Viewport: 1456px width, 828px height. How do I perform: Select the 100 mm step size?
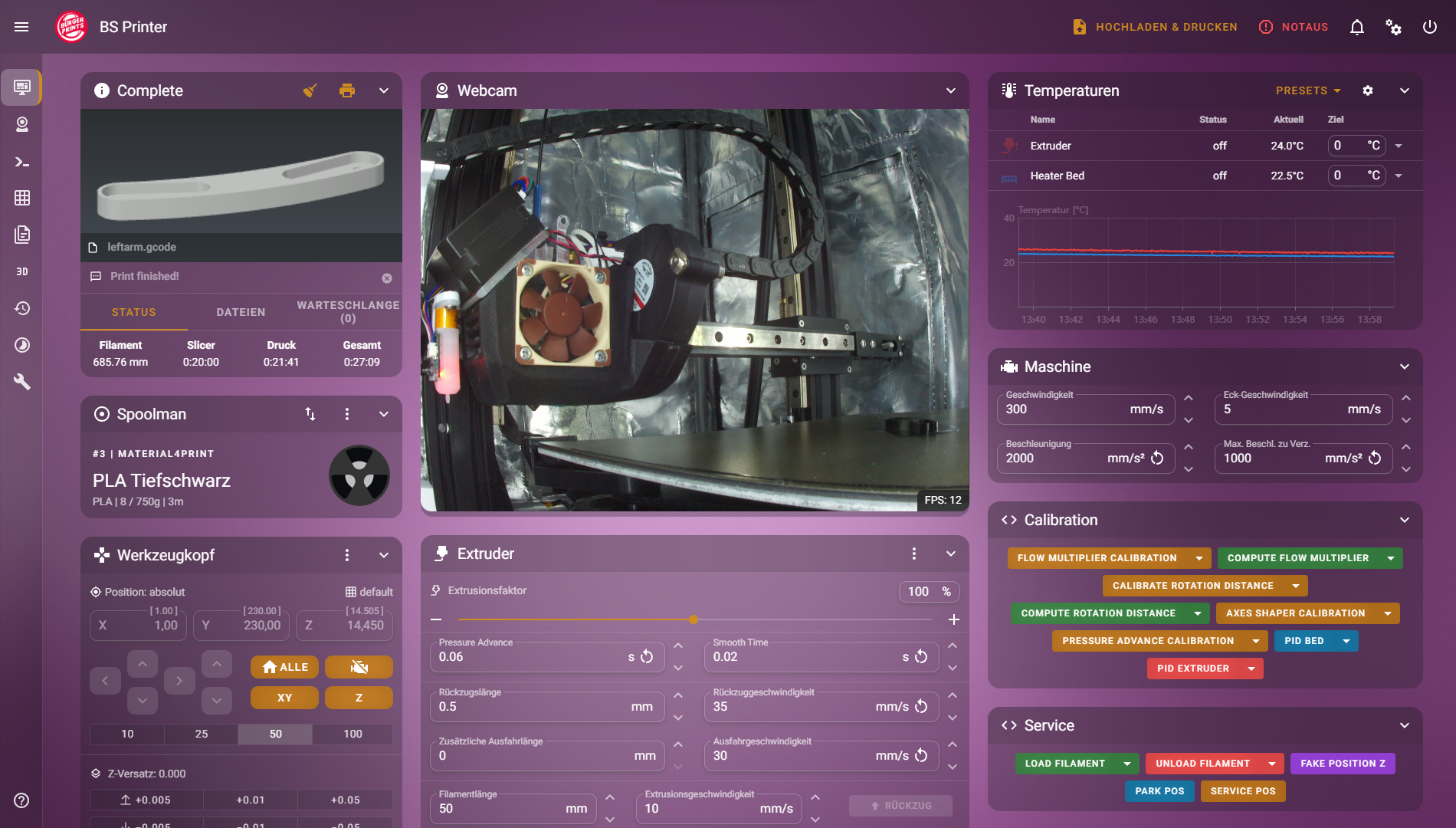point(353,734)
